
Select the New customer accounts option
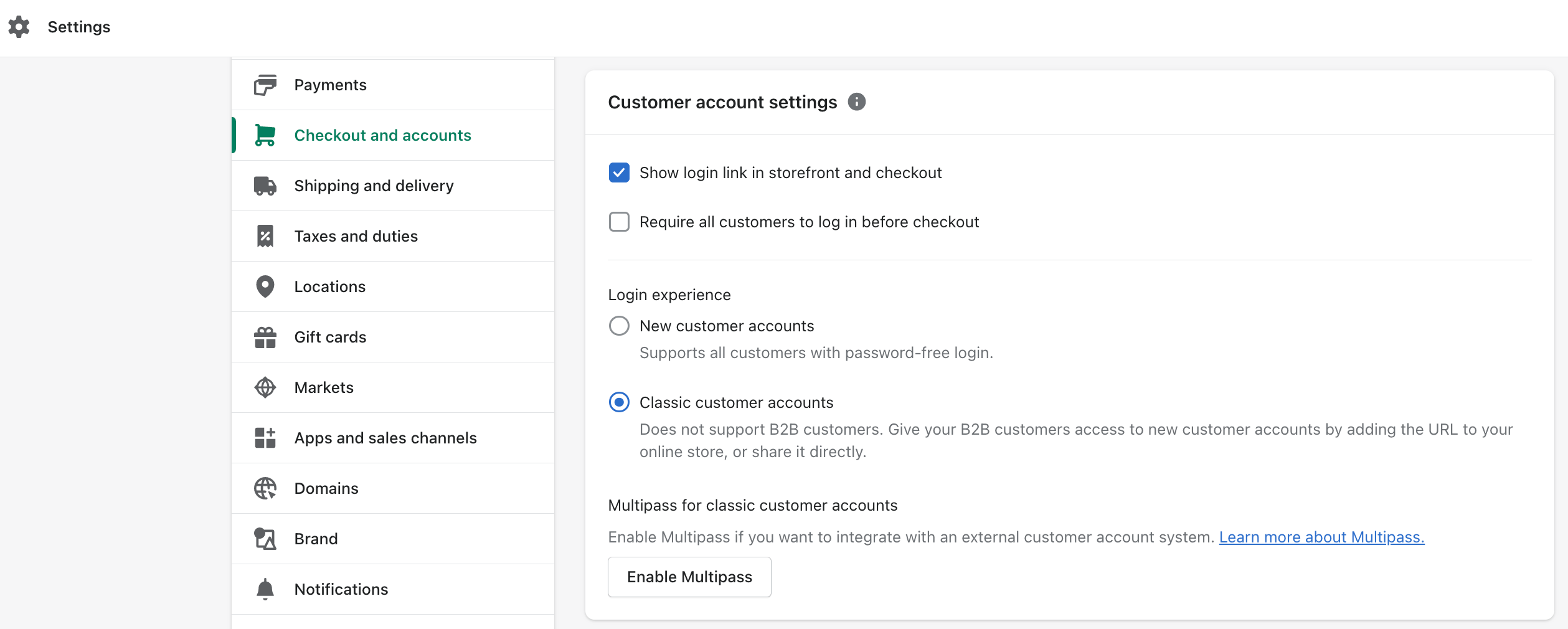click(x=619, y=325)
